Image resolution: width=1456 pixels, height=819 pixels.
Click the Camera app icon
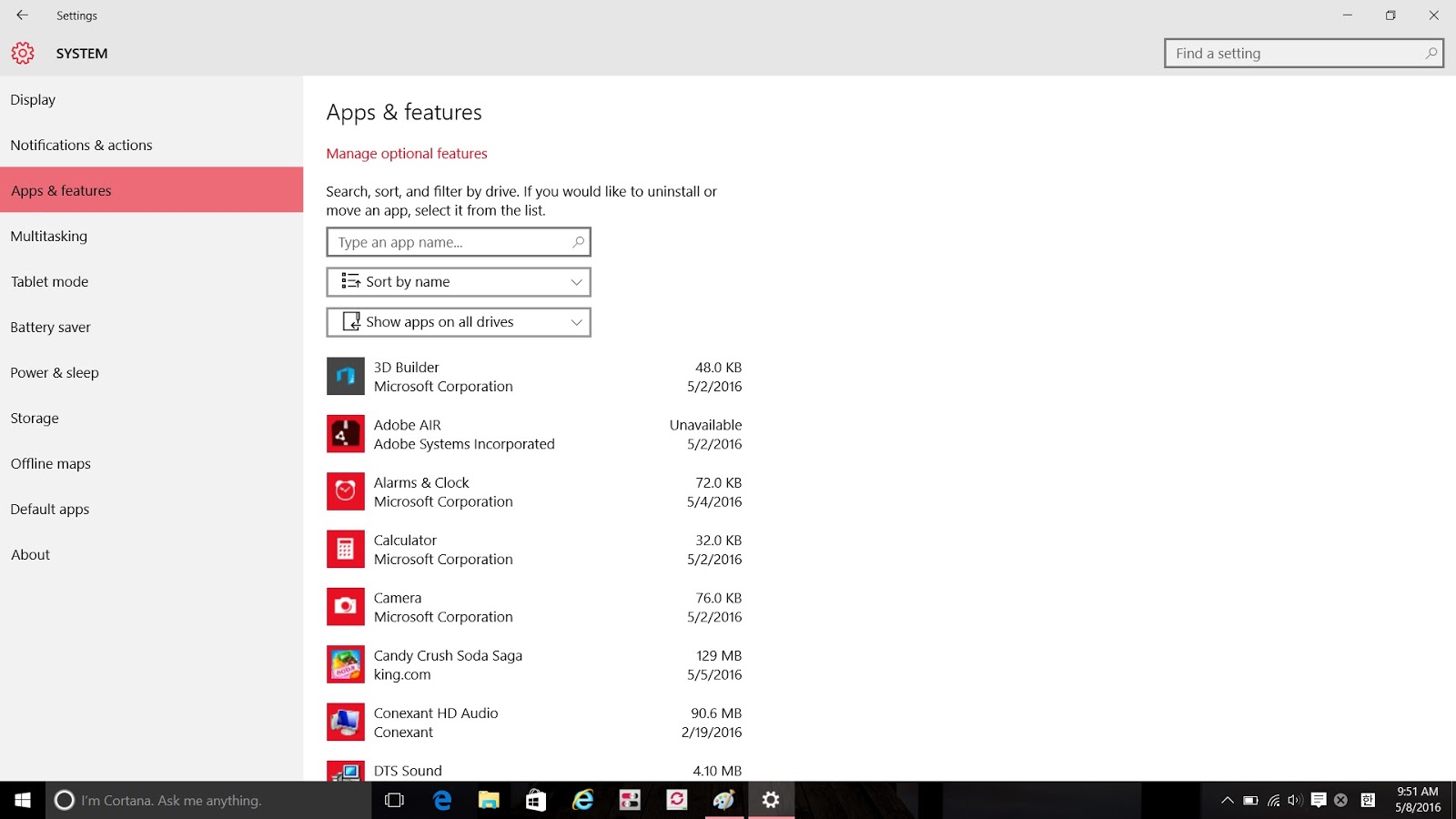point(346,606)
